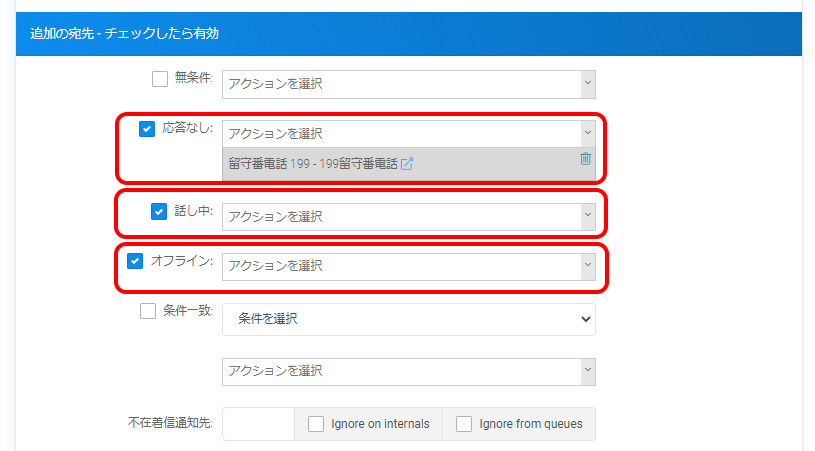
Task: Expand the オフライン action dropdown
Action: pyautogui.click(x=408, y=266)
